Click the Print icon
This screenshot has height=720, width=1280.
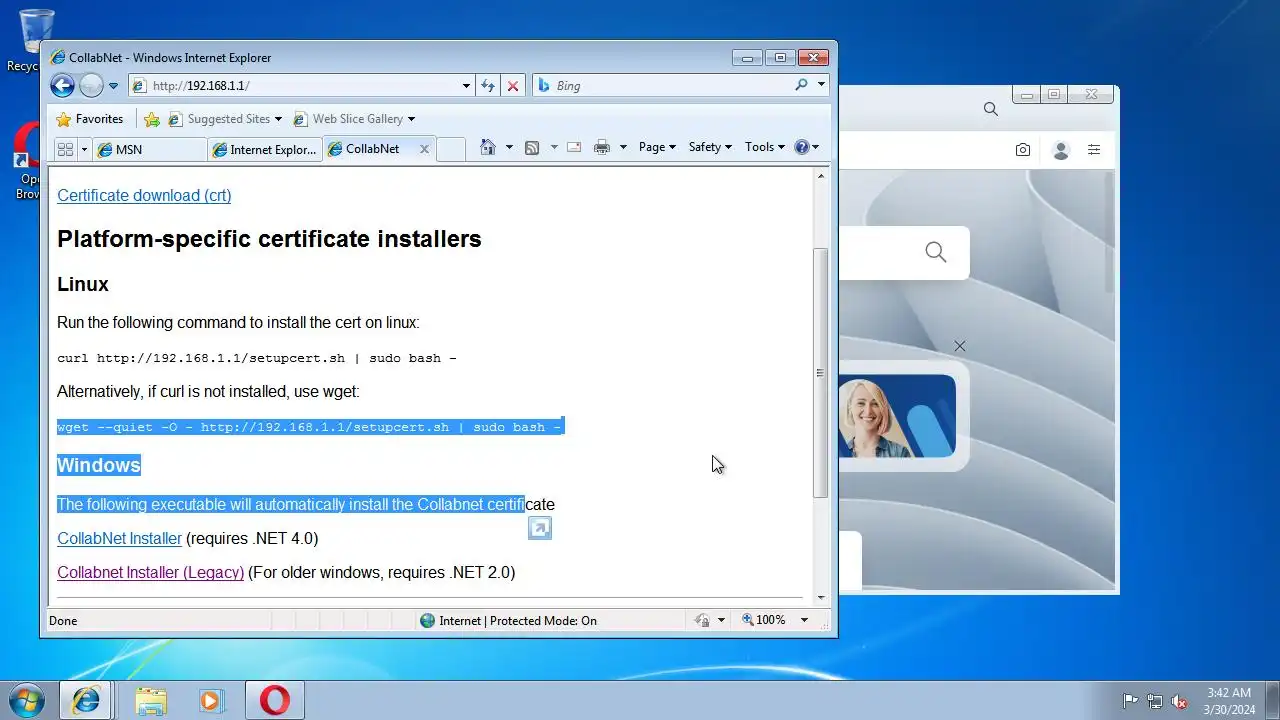coord(602,148)
